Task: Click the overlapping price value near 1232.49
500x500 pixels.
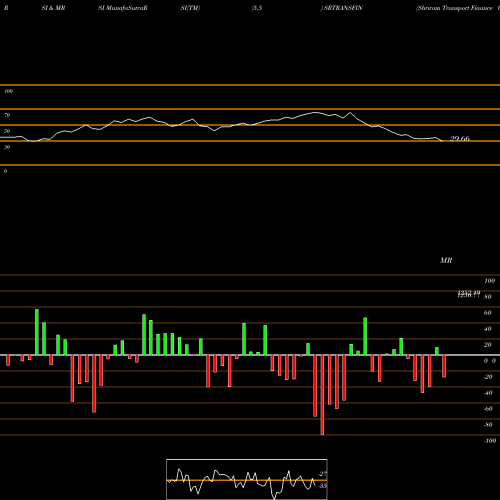Action: 469,294
